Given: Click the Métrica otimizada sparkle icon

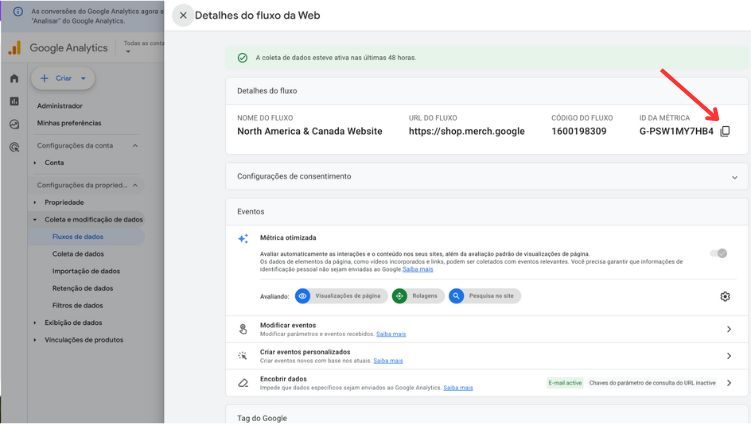Looking at the screenshot, I should click(x=243, y=238).
